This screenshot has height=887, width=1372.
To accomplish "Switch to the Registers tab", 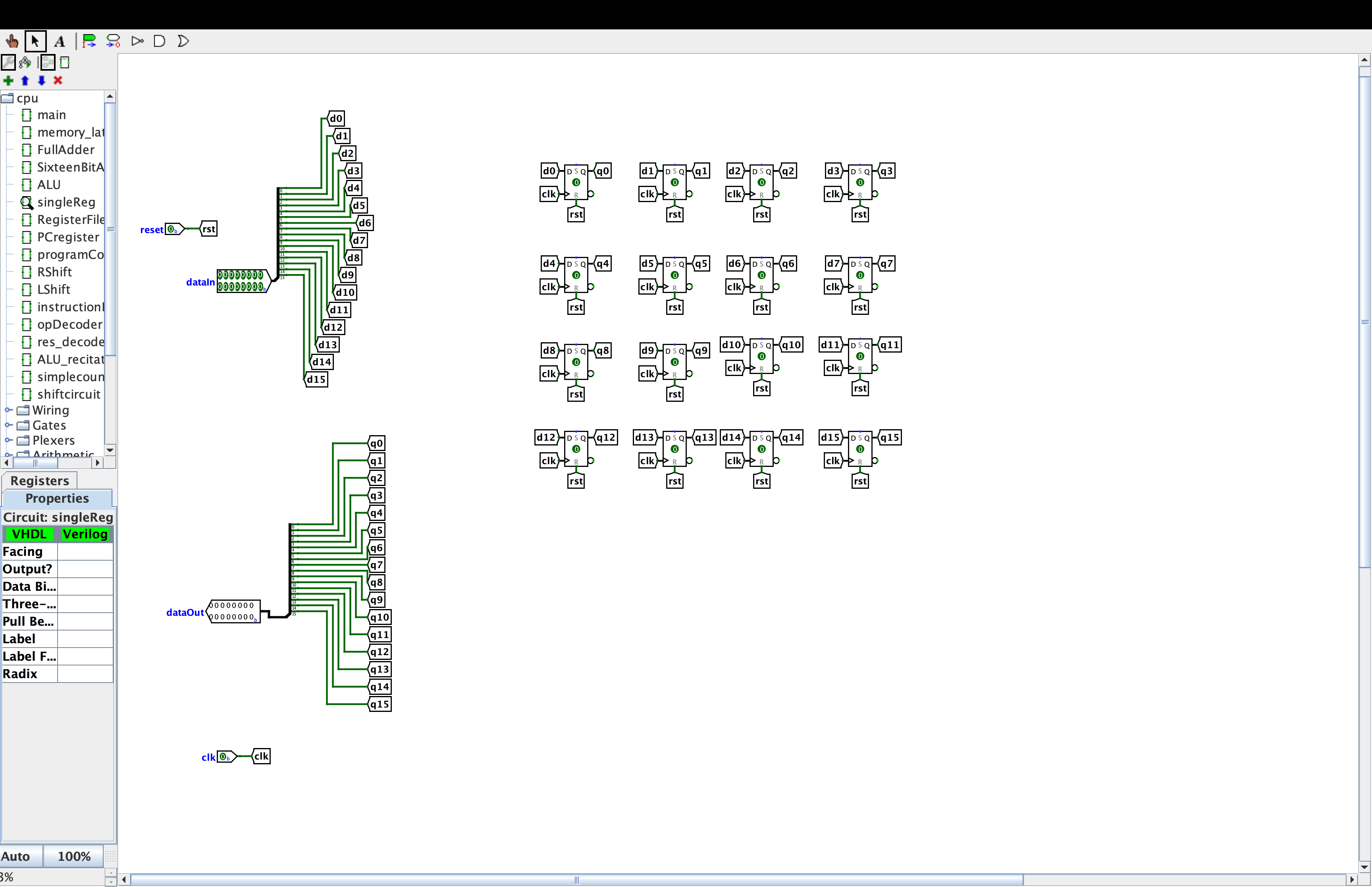I will coord(39,480).
